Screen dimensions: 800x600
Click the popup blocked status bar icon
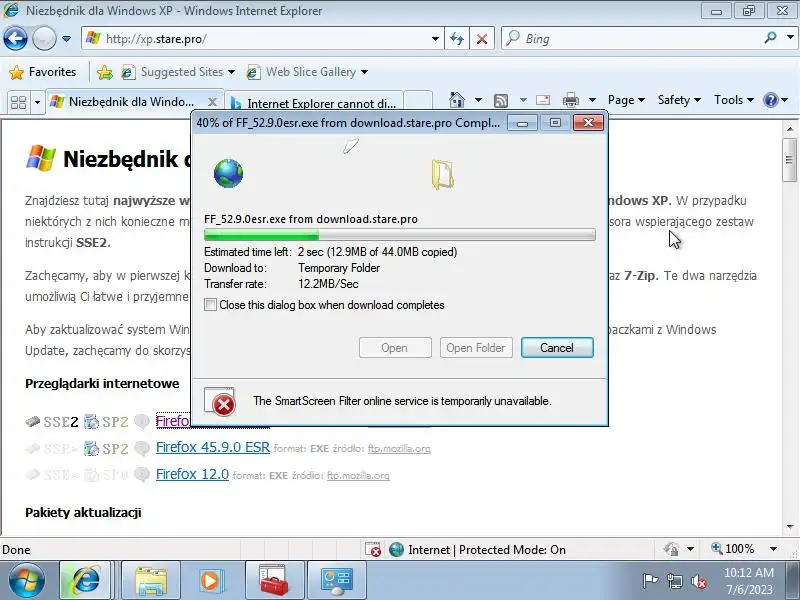pyautogui.click(x=373, y=549)
